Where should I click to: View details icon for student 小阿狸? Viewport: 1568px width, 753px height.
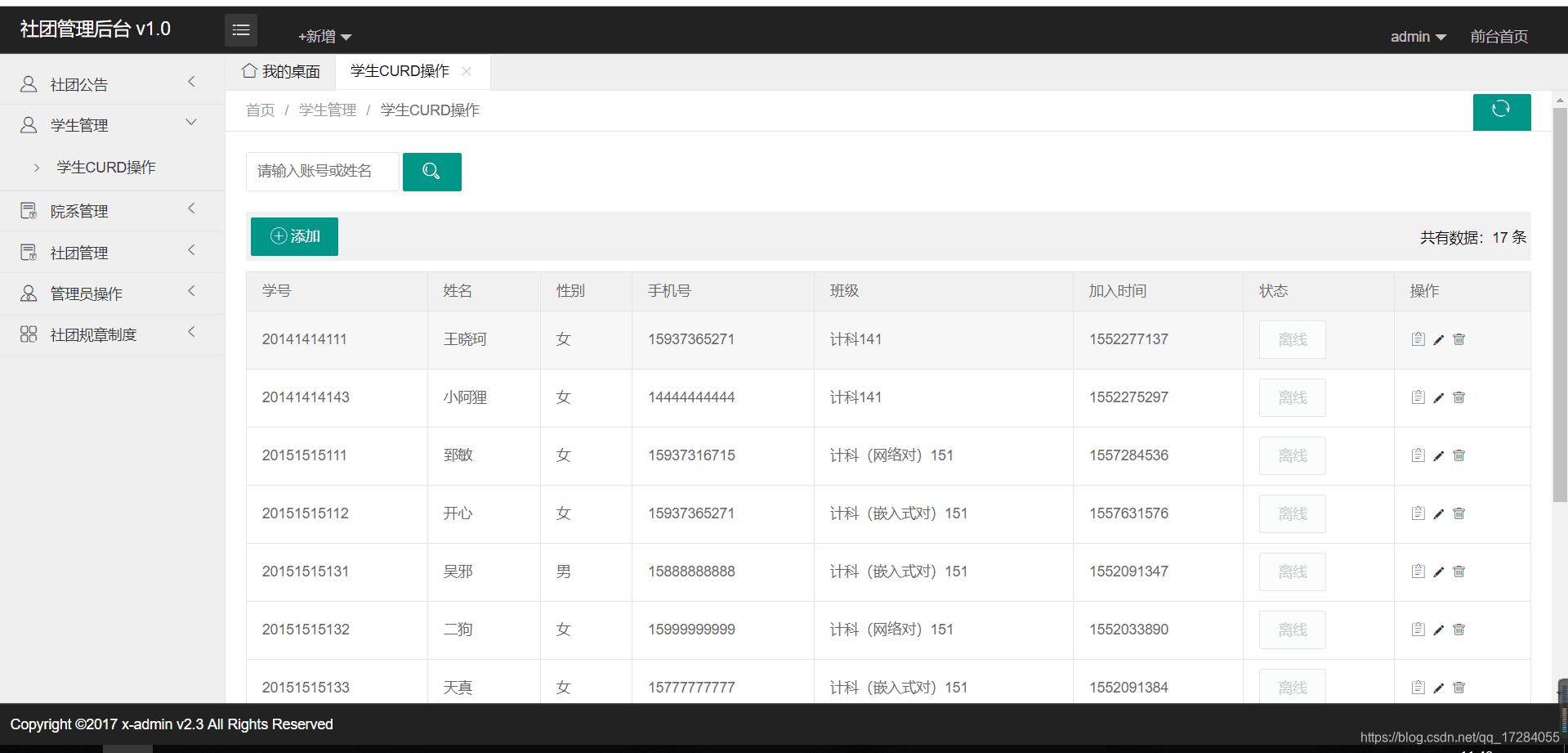pyautogui.click(x=1418, y=397)
